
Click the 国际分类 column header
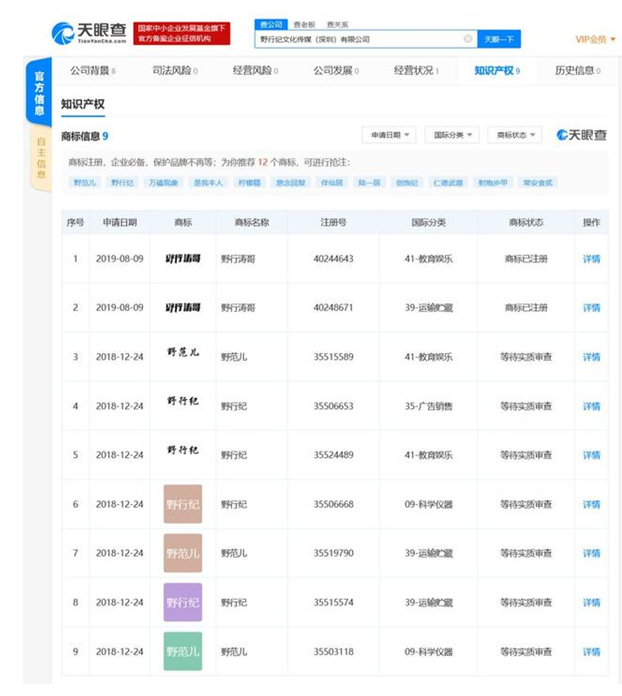(x=428, y=222)
